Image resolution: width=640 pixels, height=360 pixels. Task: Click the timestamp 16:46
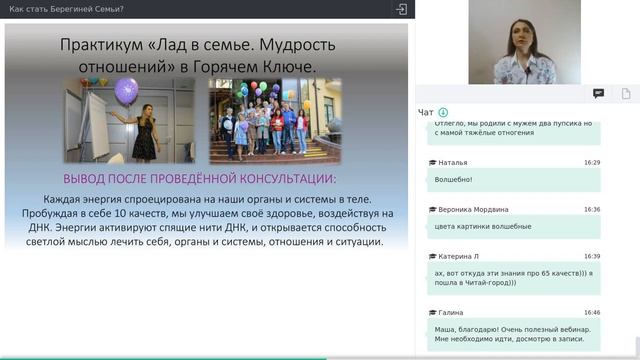click(592, 313)
